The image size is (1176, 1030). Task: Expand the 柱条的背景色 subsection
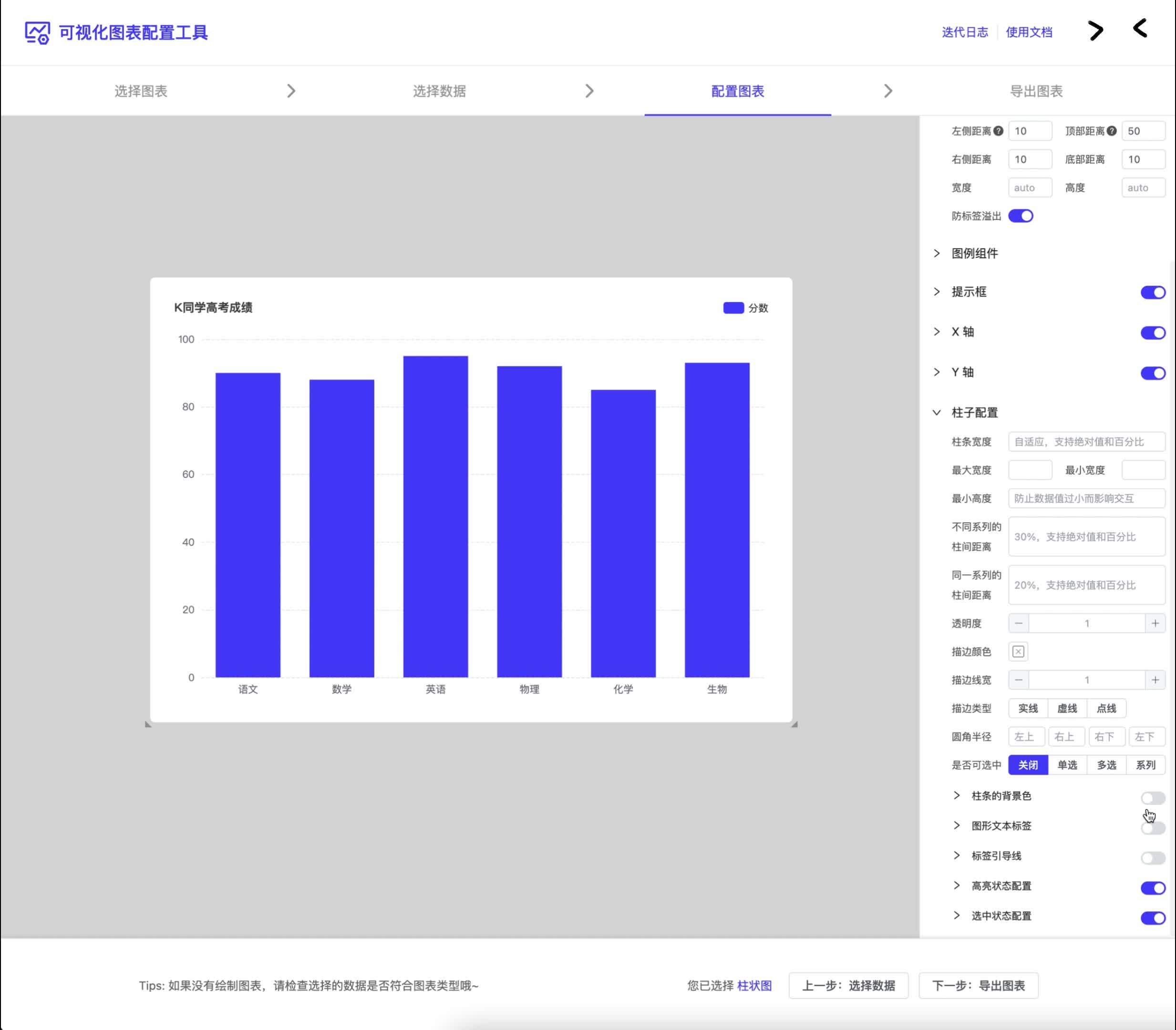coord(957,795)
